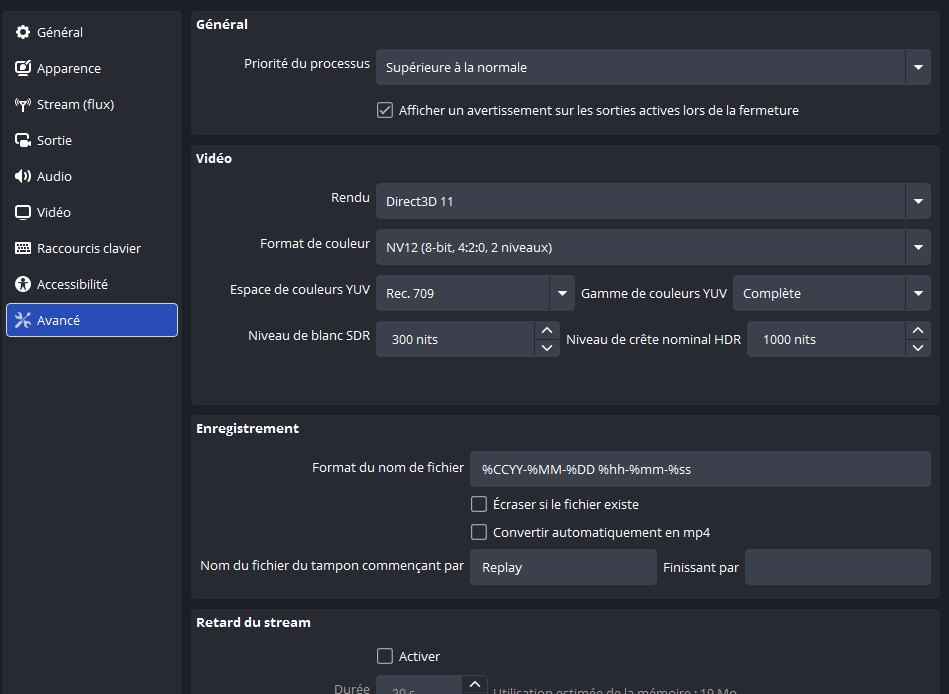Click the gear icon next to Général
The height and width of the screenshot is (694, 949).
click(x=23, y=33)
